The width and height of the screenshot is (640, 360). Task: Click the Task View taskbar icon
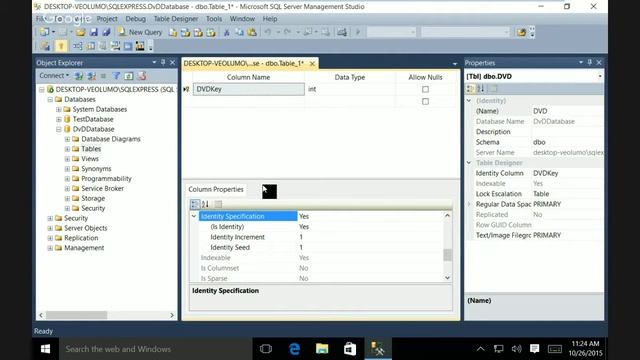point(266,349)
